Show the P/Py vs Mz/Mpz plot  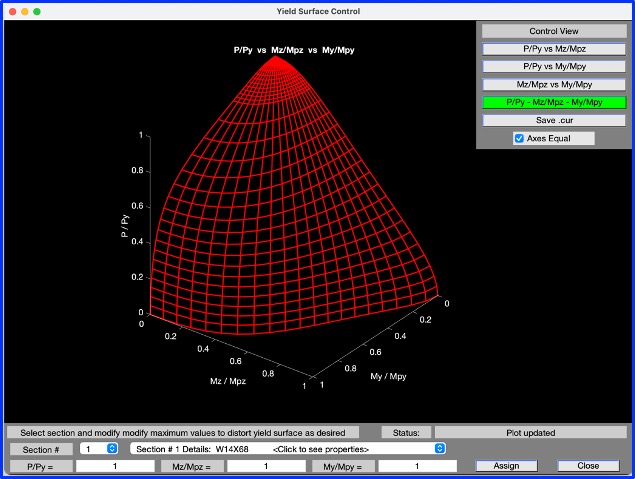554,48
